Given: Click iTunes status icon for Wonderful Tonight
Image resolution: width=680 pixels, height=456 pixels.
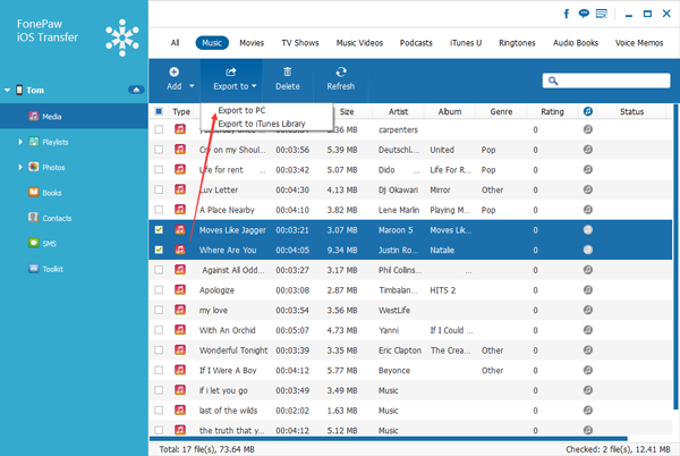Looking at the screenshot, I should click(x=588, y=350).
